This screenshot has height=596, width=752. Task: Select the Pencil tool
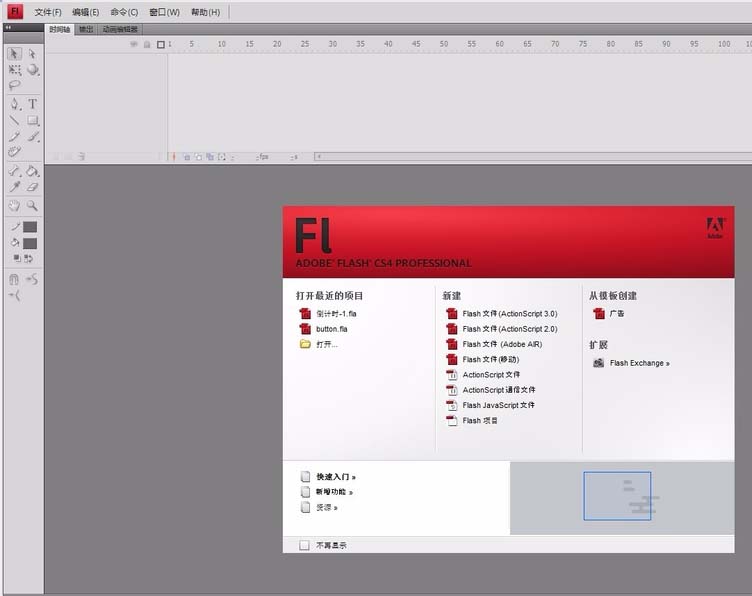click(14, 137)
